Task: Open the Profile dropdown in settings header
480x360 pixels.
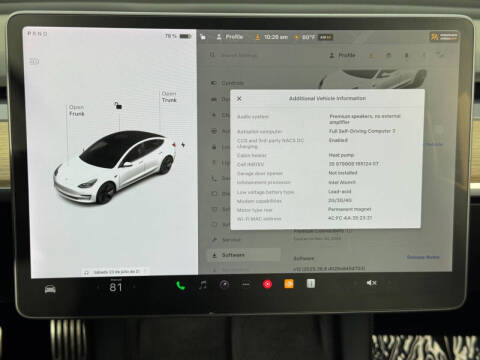Action: tap(342, 55)
